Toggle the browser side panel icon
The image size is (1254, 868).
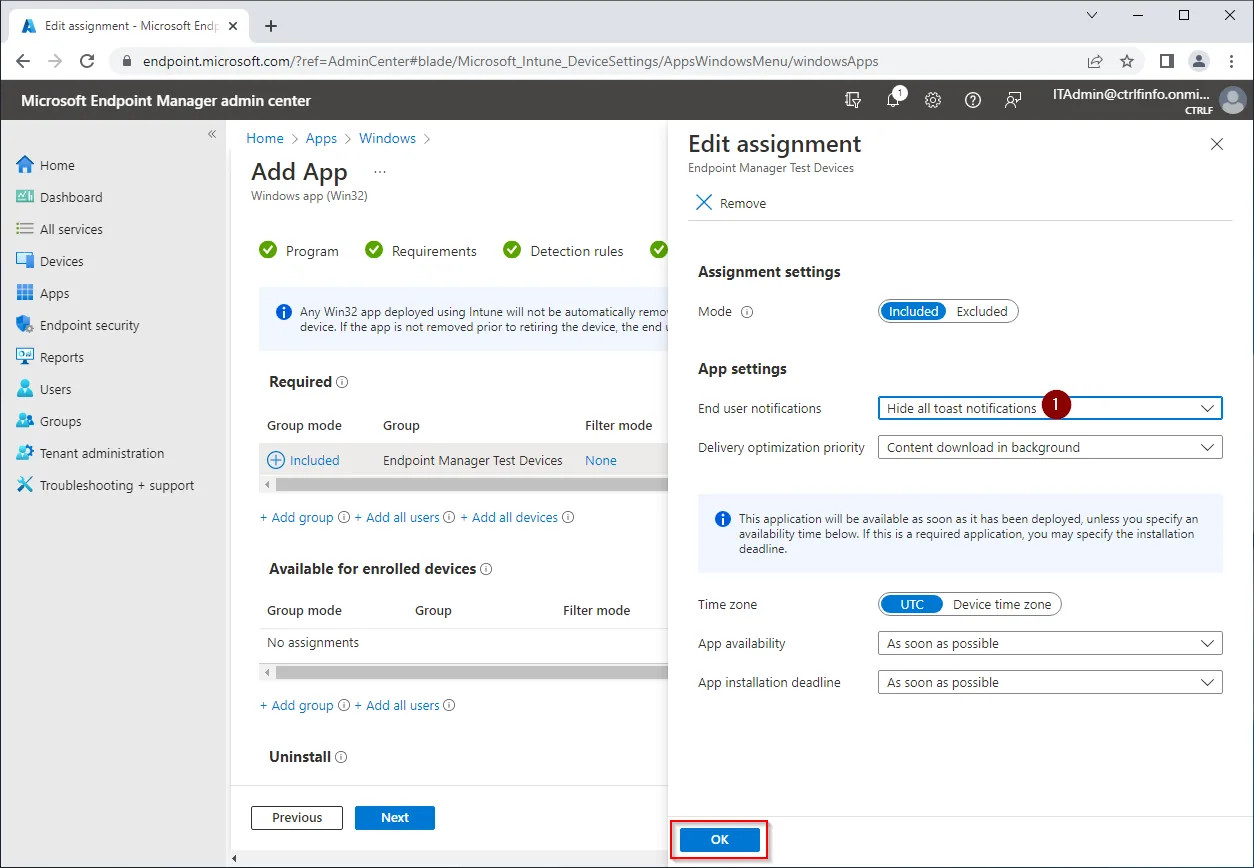[1166, 61]
